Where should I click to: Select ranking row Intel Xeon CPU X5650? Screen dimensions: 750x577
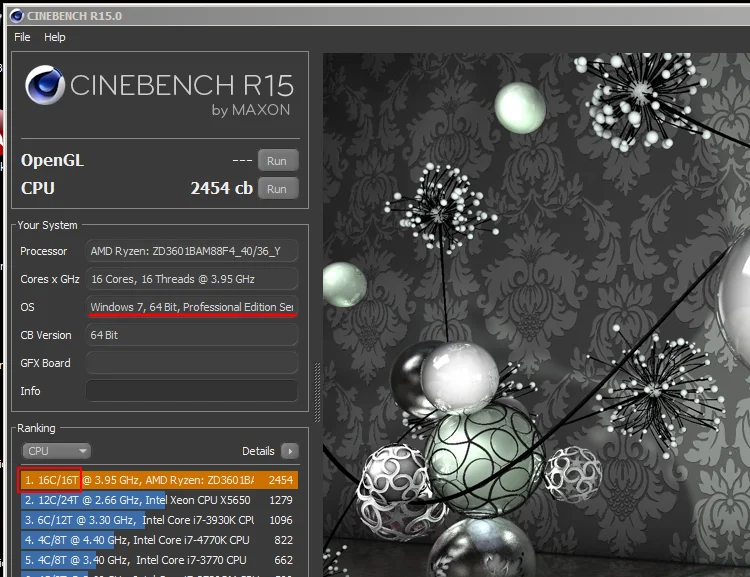click(159, 500)
